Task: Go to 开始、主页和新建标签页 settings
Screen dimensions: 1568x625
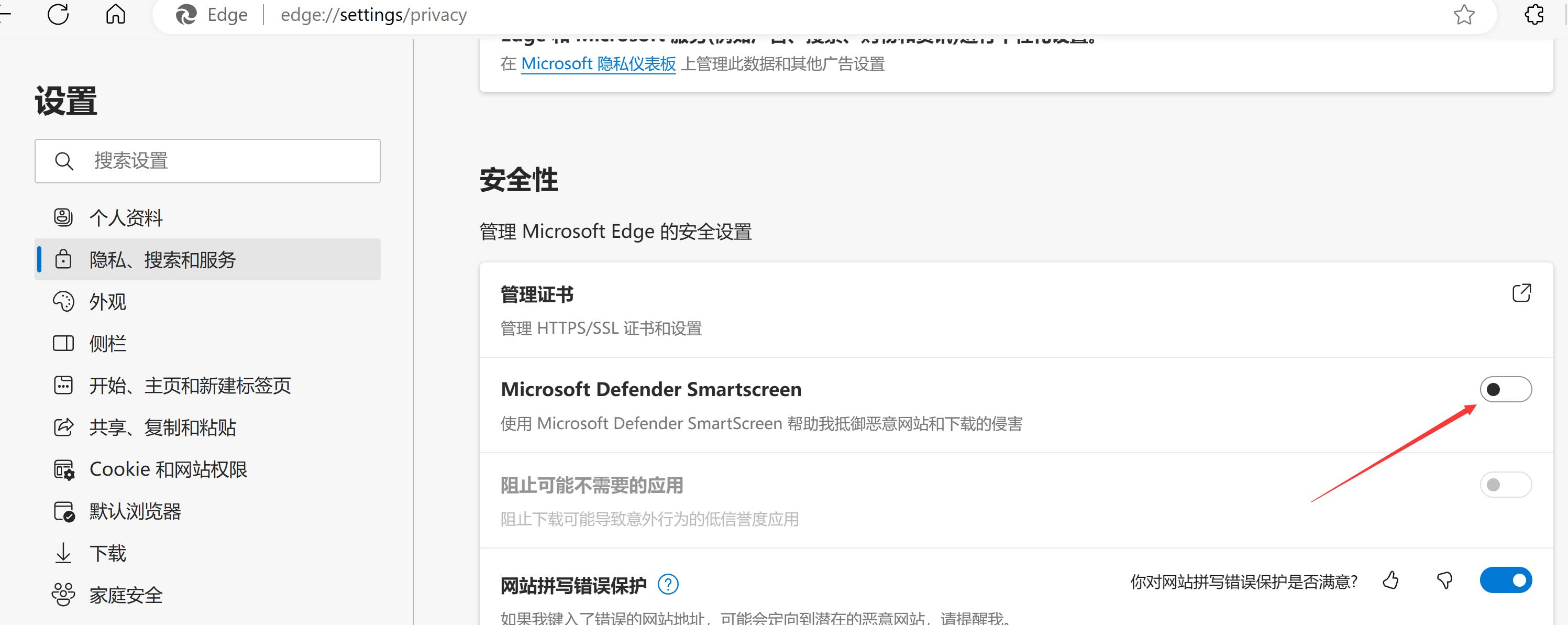Action: 207,385
